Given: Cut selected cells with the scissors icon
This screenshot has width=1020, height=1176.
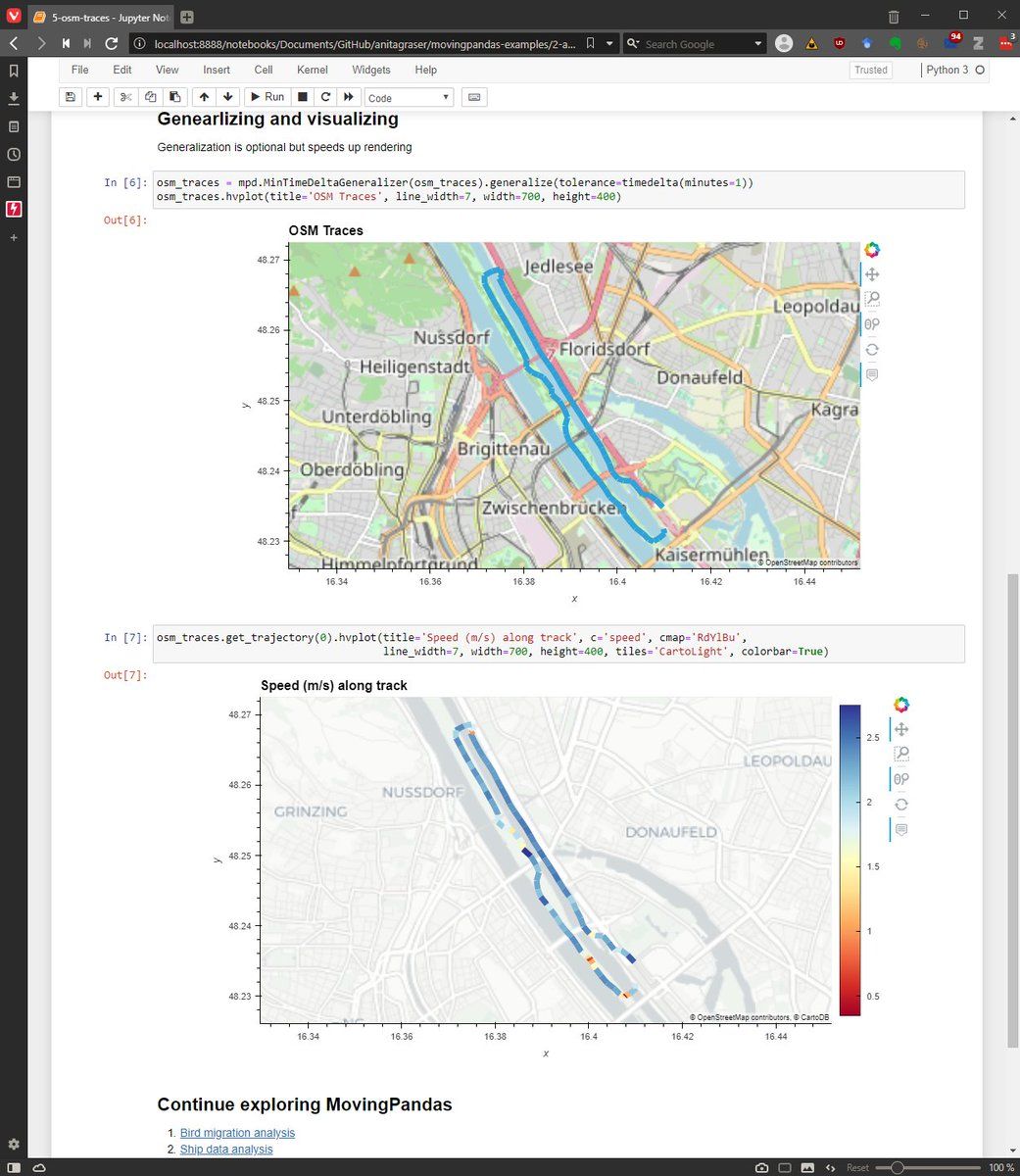Looking at the screenshot, I should coord(125,97).
